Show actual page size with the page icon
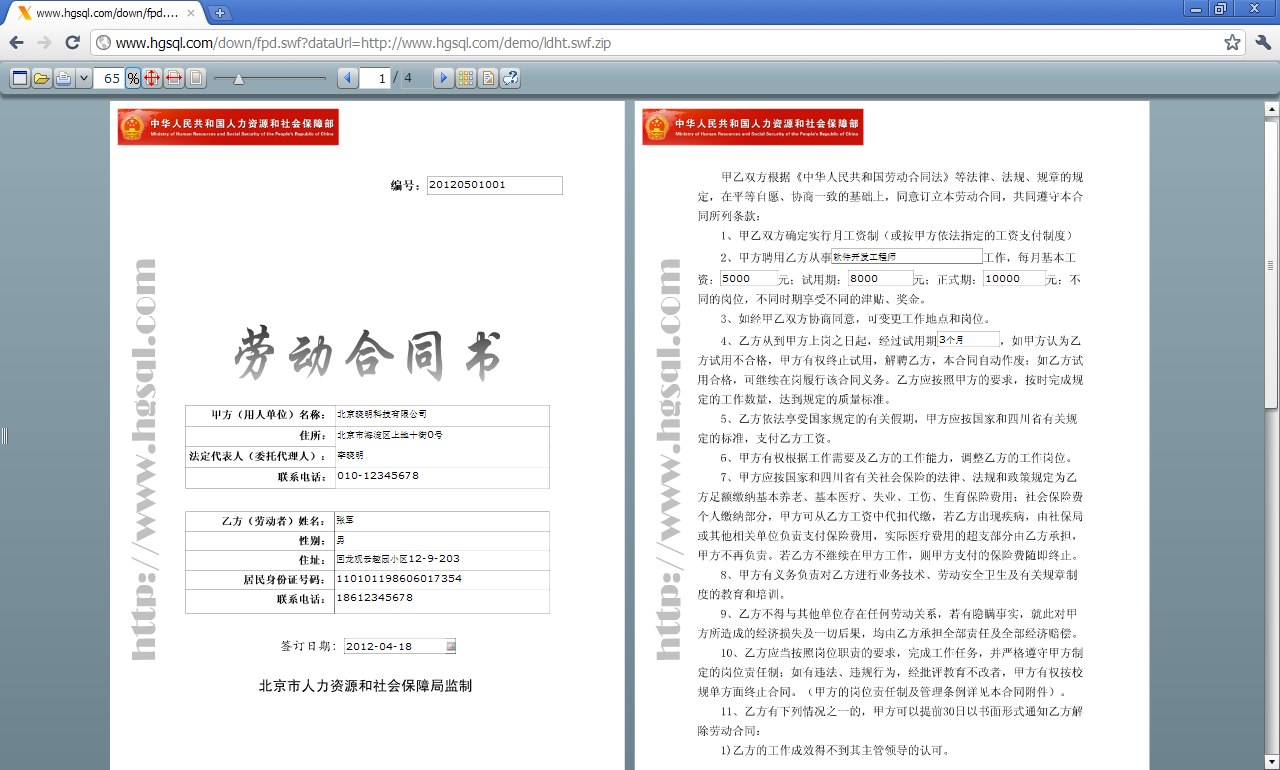The width and height of the screenshot is (1280, 770). tap(196, 78)
